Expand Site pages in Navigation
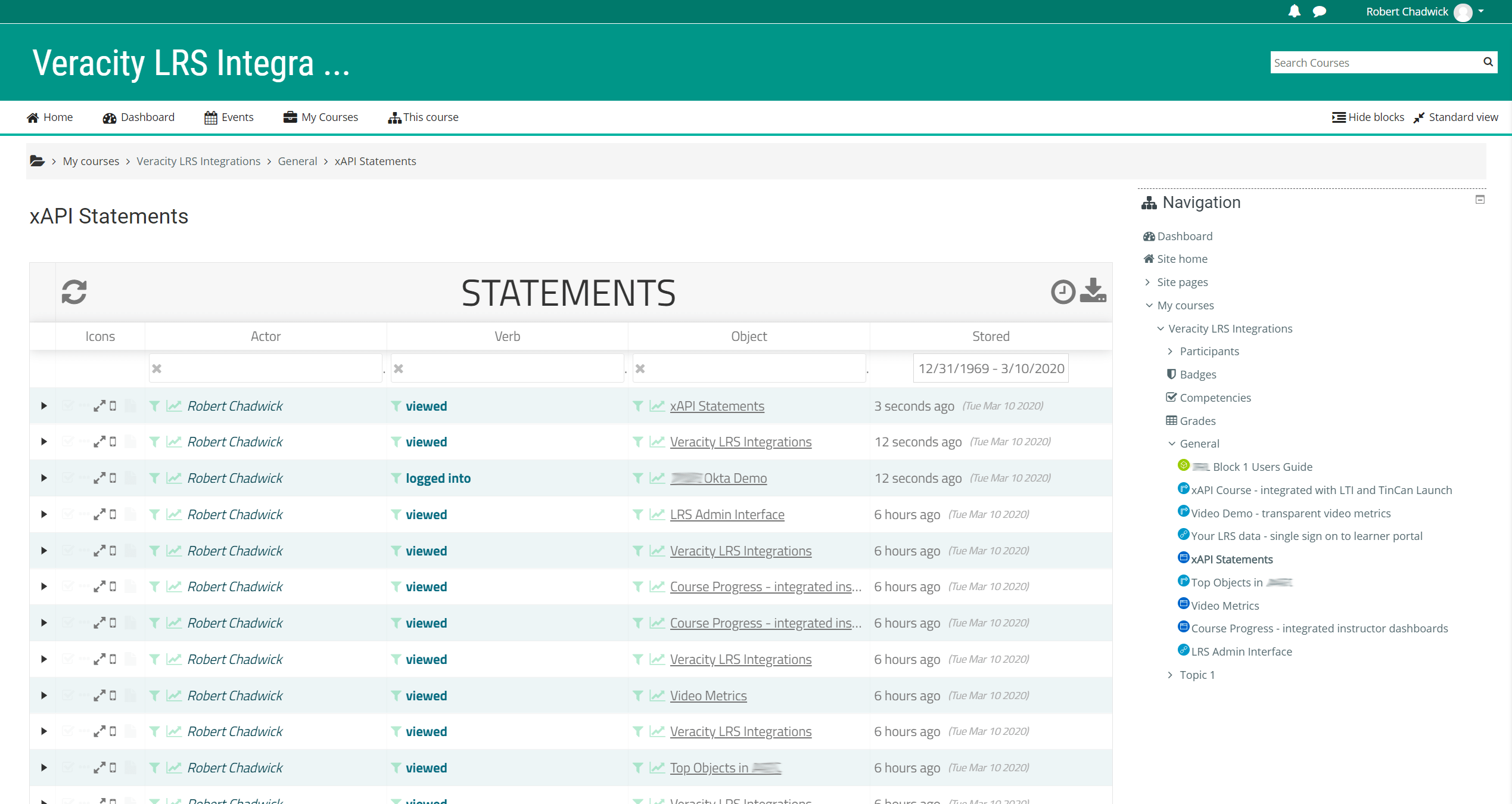 pos(1182,283)
